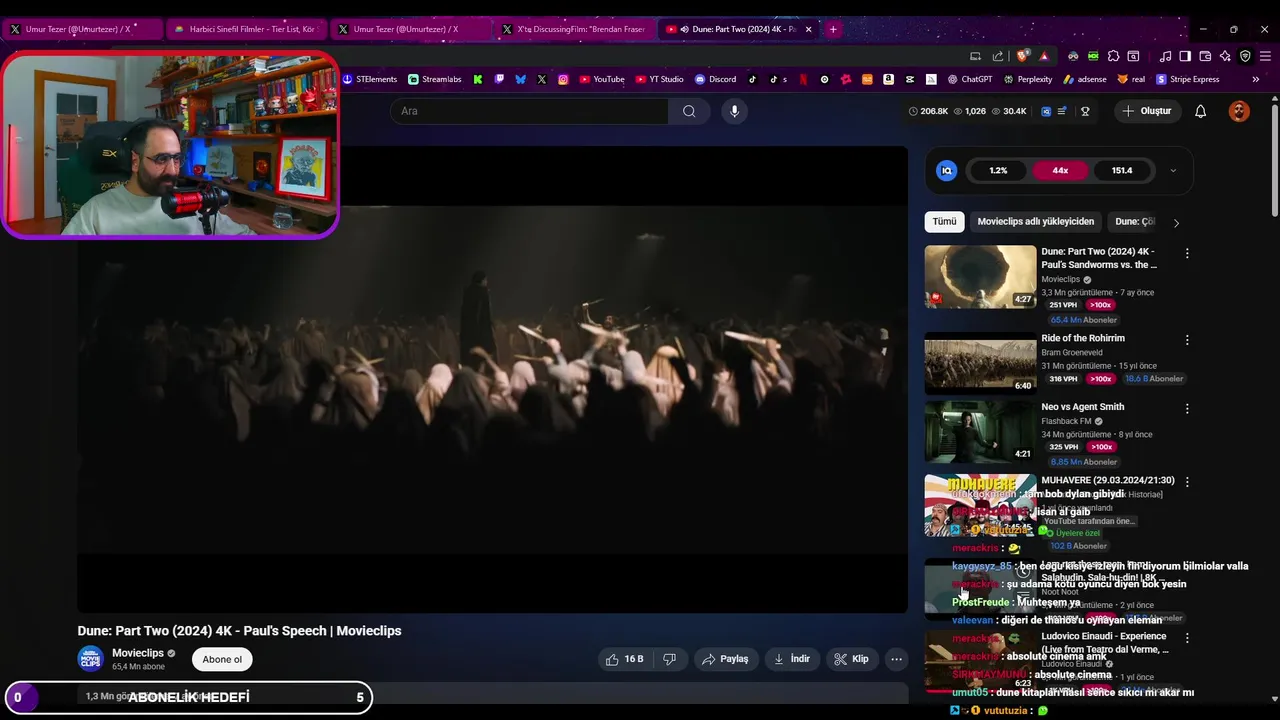The image size is (1280, 720).
Task: Like the video with 16 B likes
Action: [x=624, y=659]
